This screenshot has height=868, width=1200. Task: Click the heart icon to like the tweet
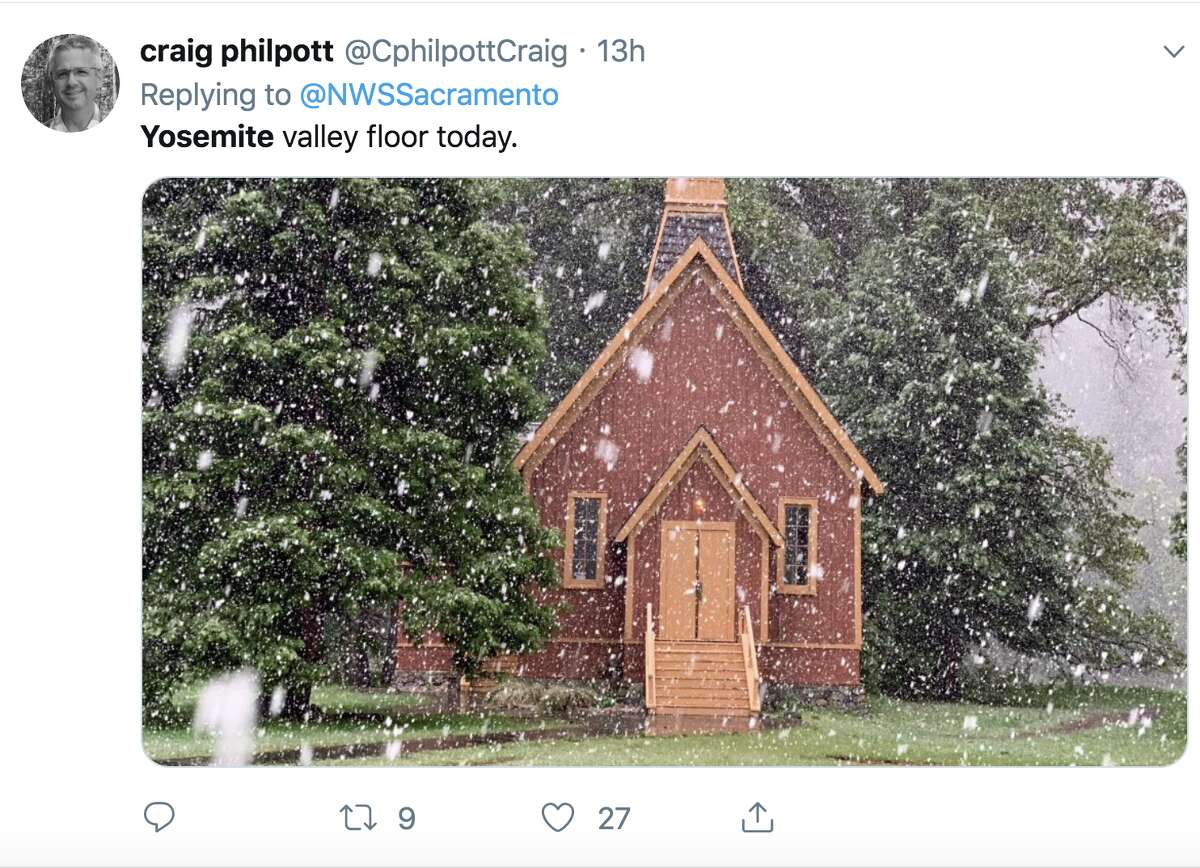[557, 817]
